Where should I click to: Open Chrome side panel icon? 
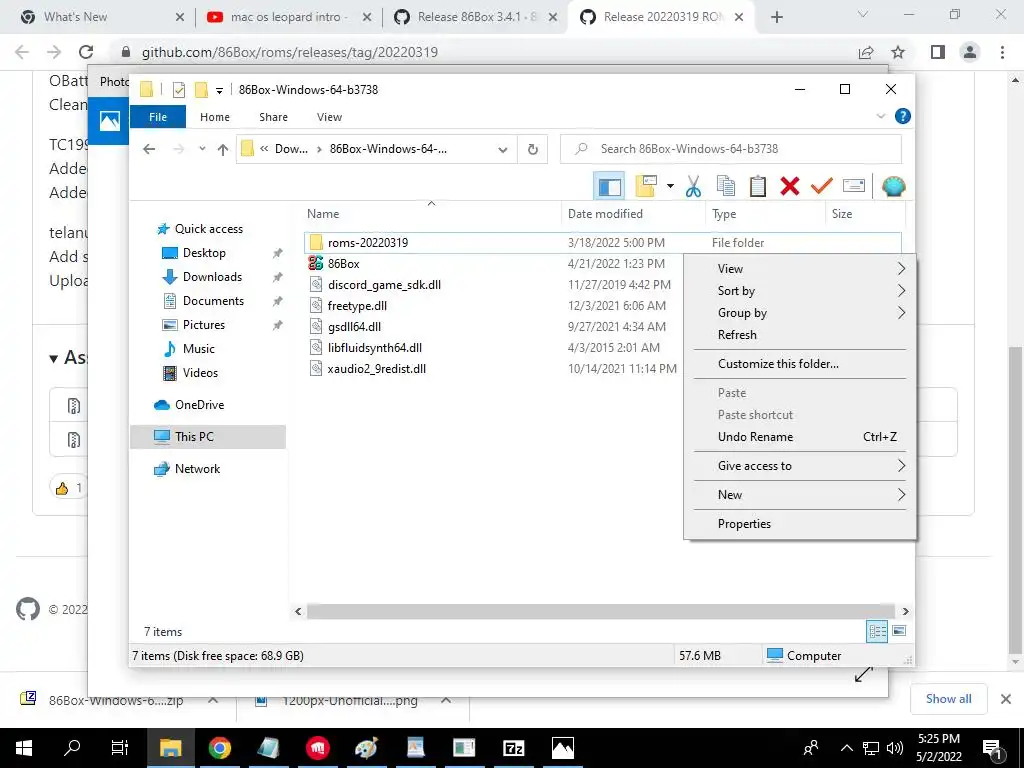938,52
